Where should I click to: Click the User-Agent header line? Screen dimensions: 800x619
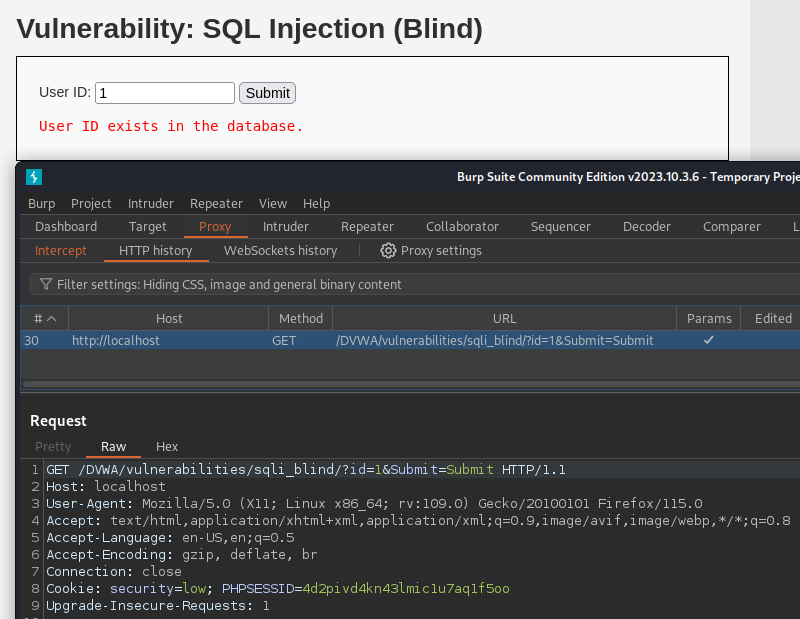[374, 504]
